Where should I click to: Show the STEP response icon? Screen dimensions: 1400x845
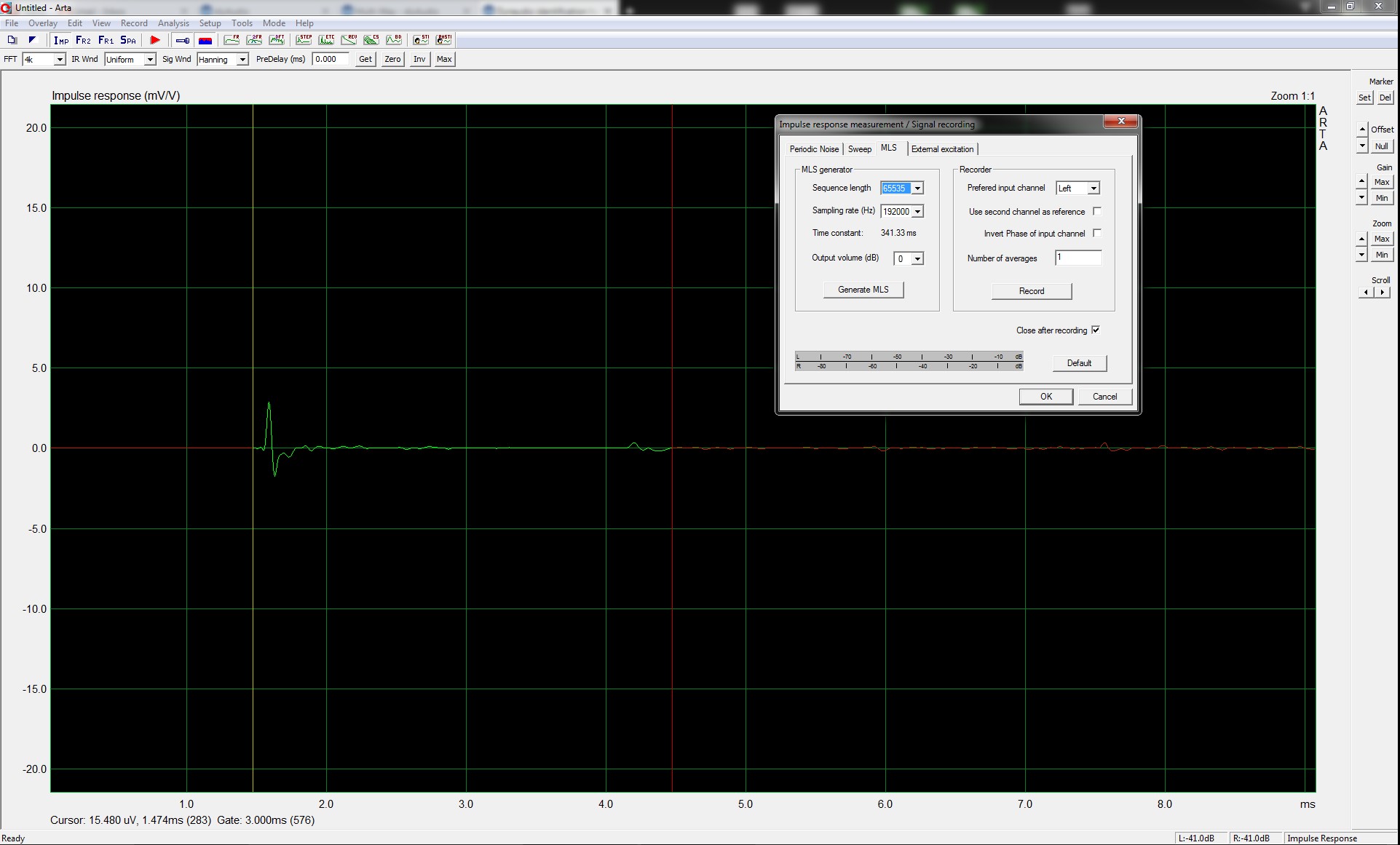click(x=304, y=40)
